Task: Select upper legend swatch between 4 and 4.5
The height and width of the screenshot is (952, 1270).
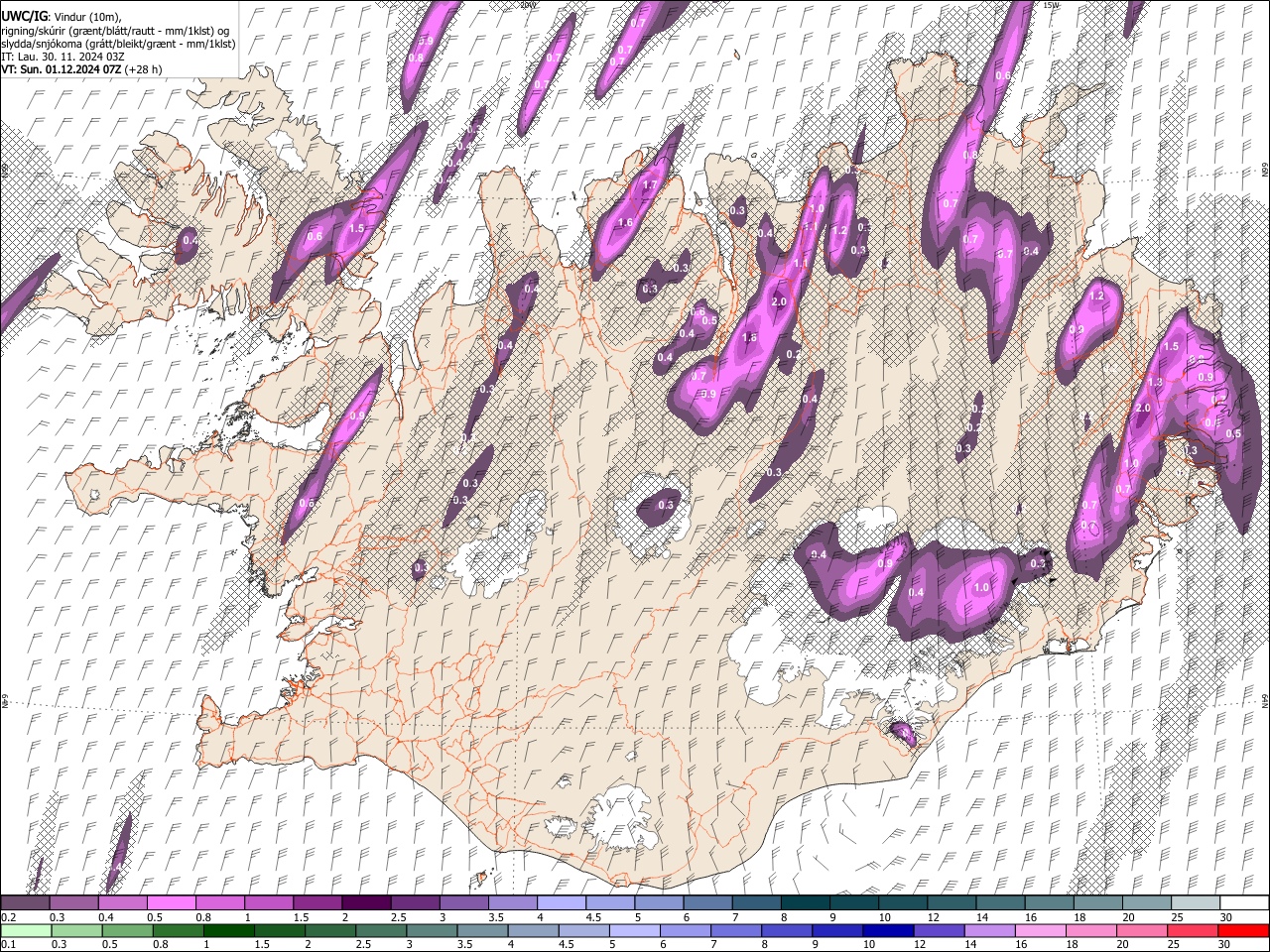Action: tap(561, 903)
